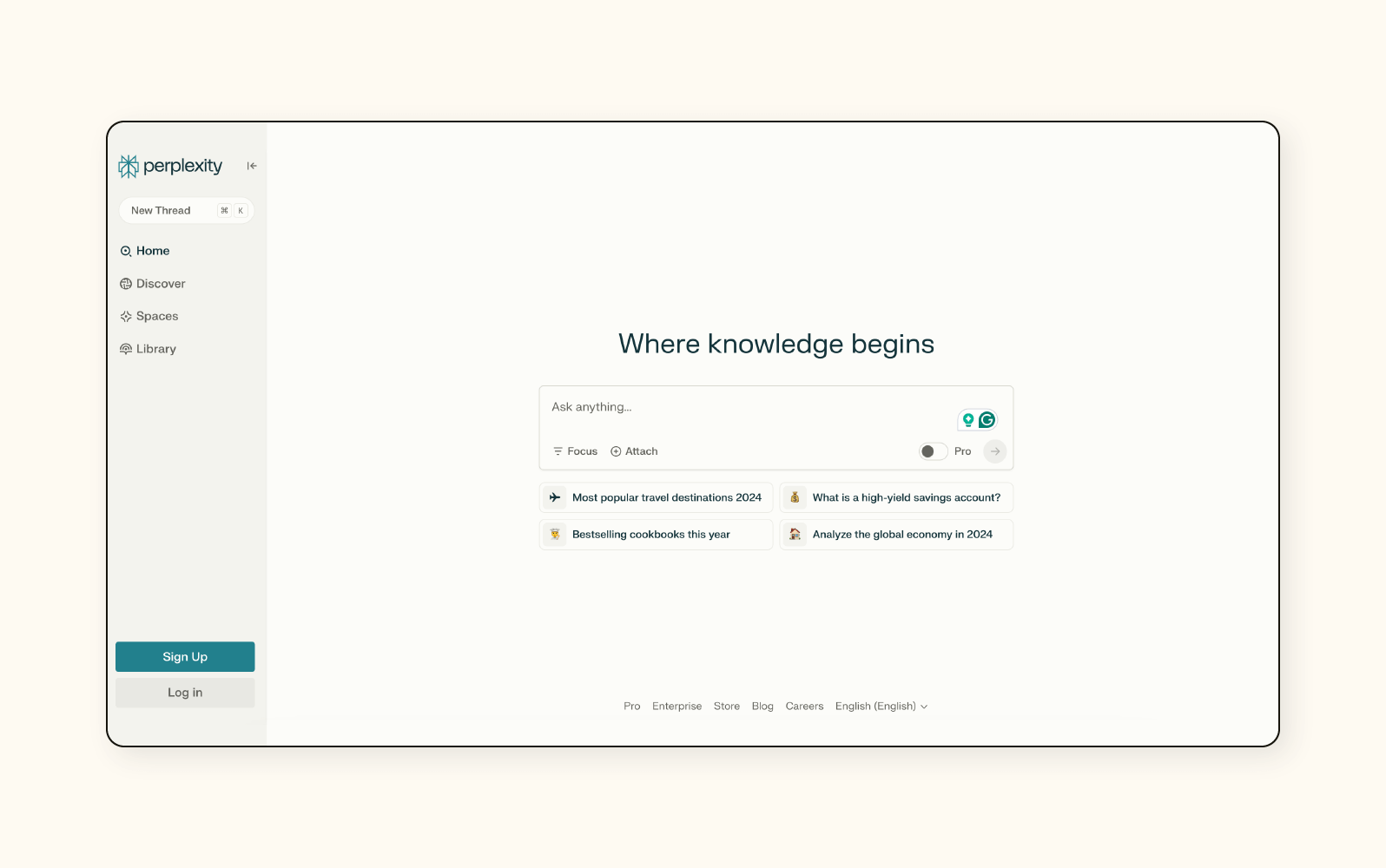Start a New Thread
This screenshot has height=868, width=1386.
(x=186, y=210)
